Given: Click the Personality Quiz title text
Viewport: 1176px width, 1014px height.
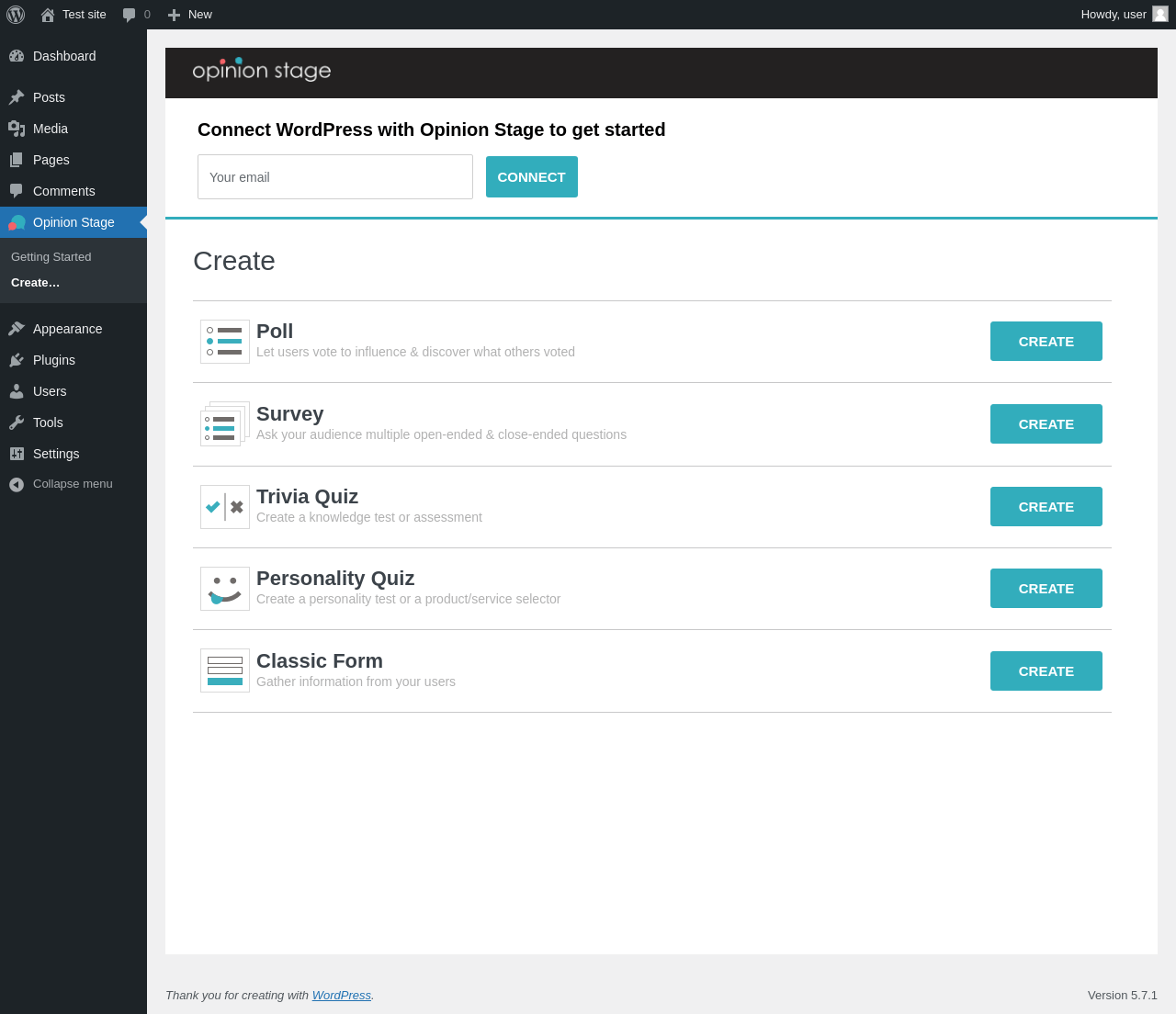Looking at the screenshot, I should [335, 579].
